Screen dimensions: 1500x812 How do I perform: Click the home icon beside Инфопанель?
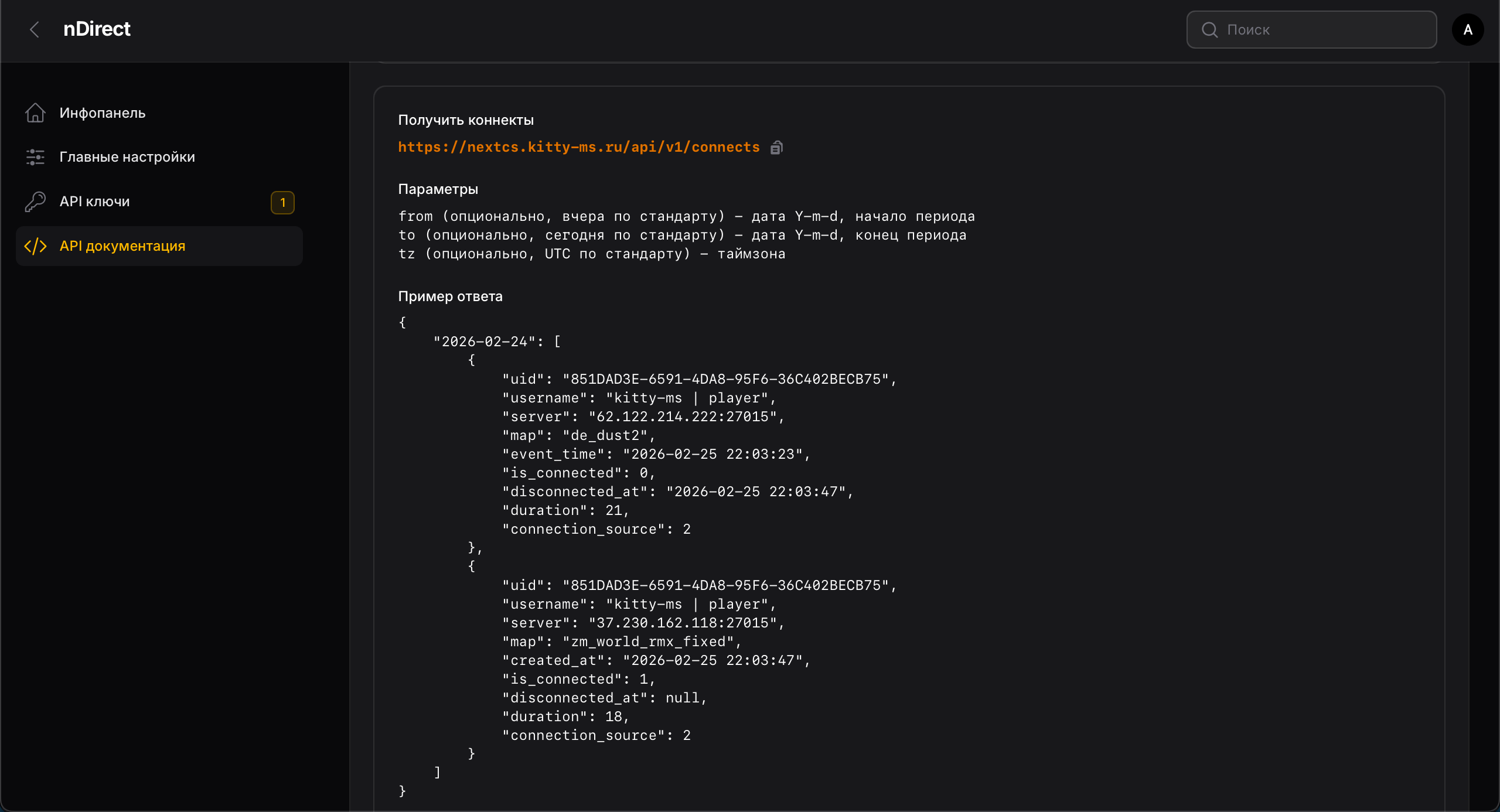[35, 112]
